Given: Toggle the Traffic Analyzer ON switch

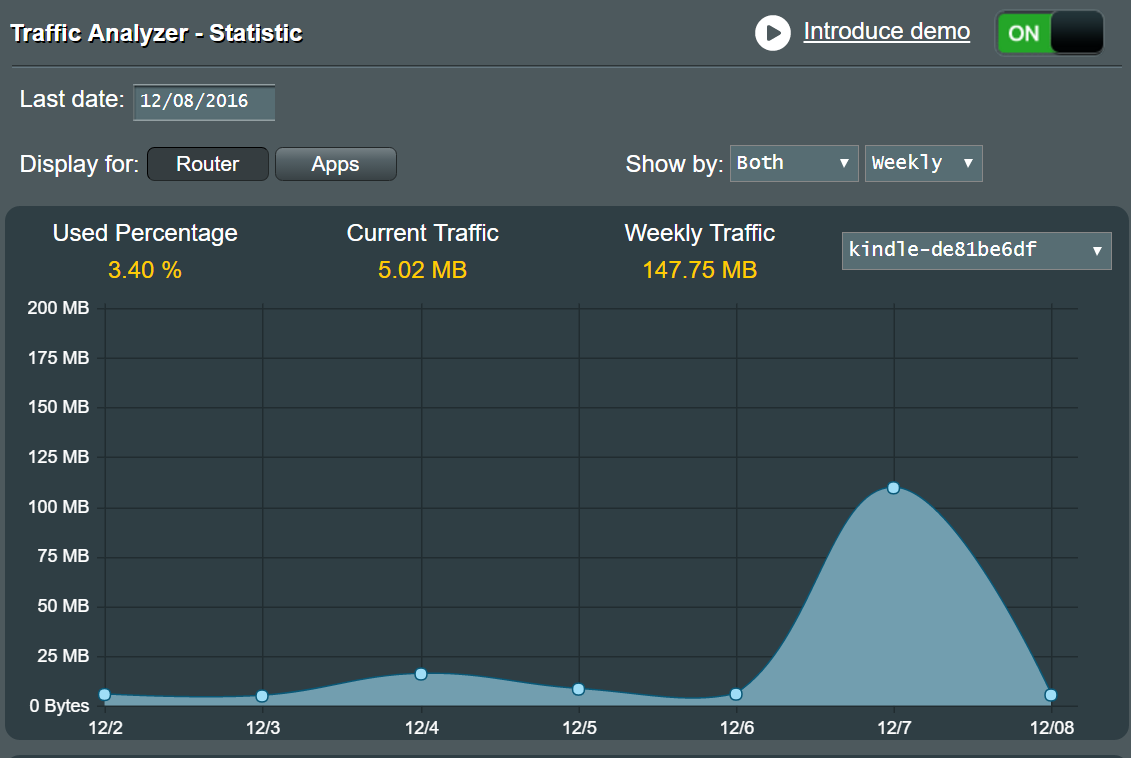Looking at the screenshot, I should 1049,33.
